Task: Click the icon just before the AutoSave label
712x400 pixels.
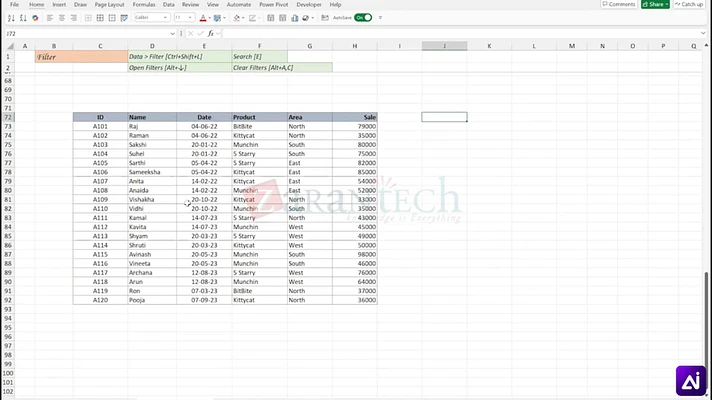Action: tap(306, 18)
